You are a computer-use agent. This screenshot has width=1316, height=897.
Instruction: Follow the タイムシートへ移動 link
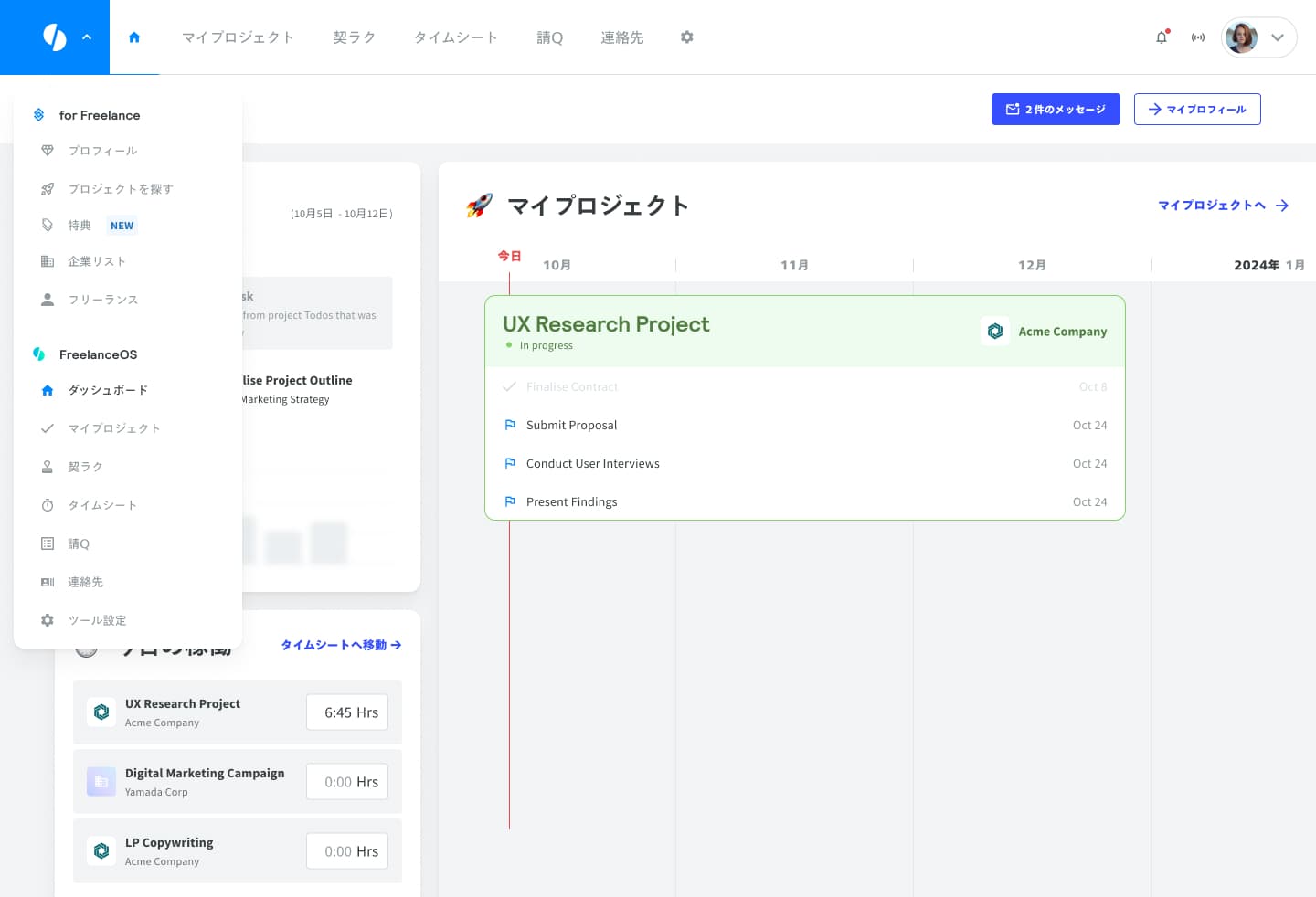[x=341, y=645]
